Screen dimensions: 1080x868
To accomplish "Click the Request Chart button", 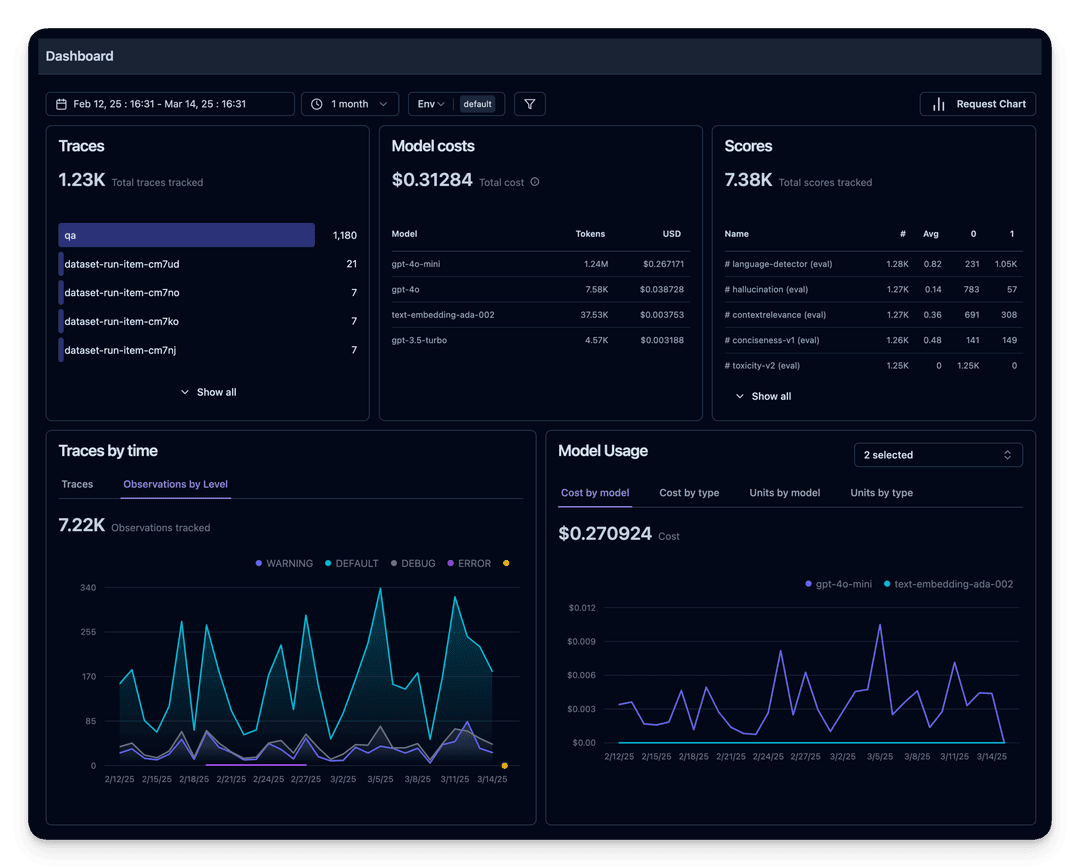I will (977, 104).
